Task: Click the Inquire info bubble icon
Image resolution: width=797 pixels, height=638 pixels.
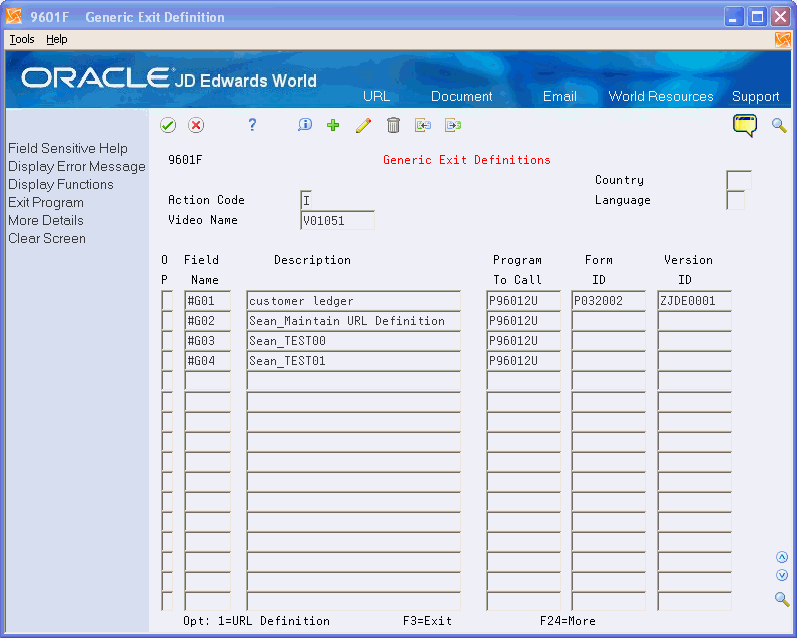Action: pyautogui.click(x=304, y=125)
